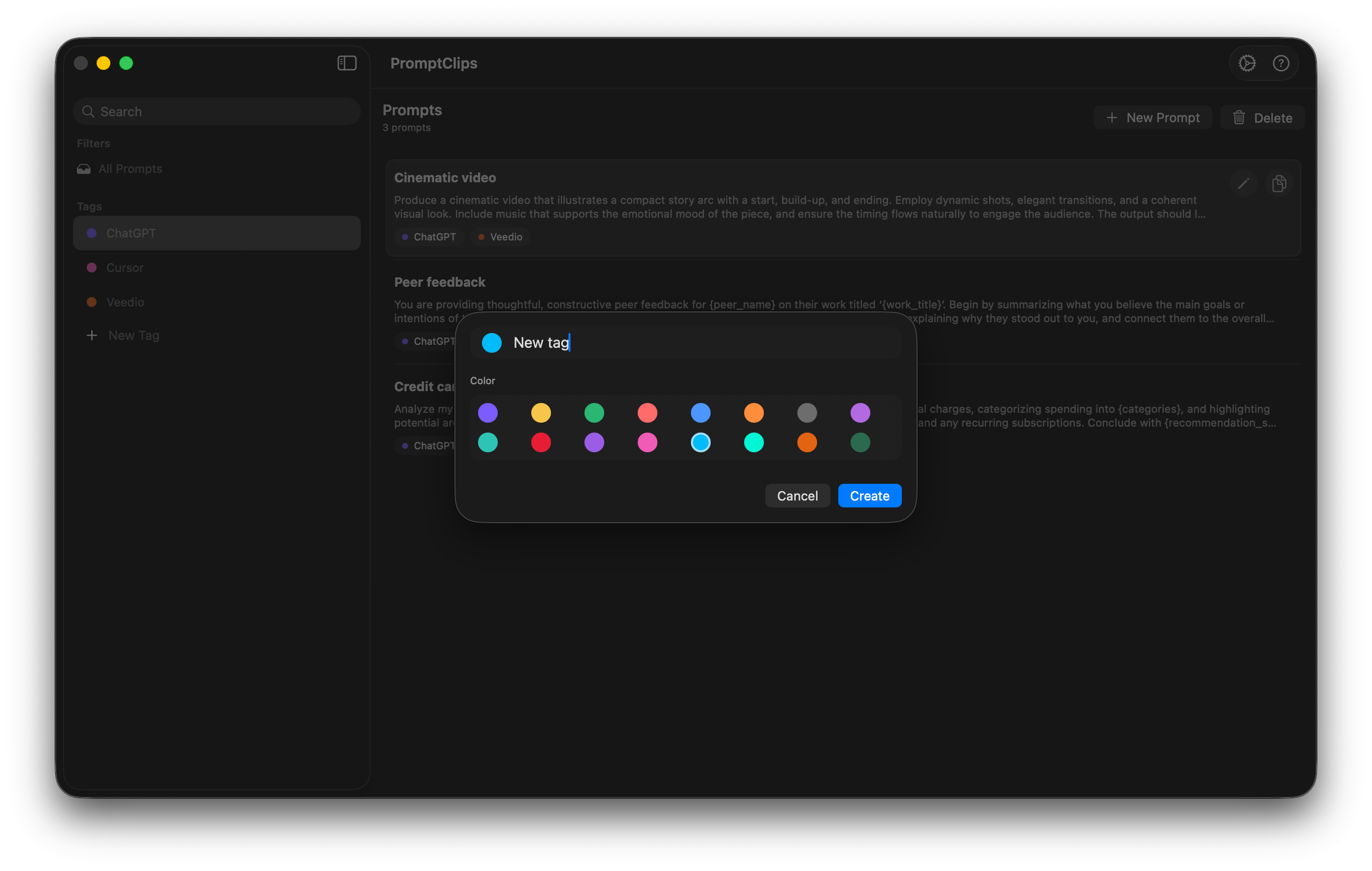The width and height of the screenshot is (1372, 871).
Task: Cancel the new tag dialog
Action: tap(797, 496)
